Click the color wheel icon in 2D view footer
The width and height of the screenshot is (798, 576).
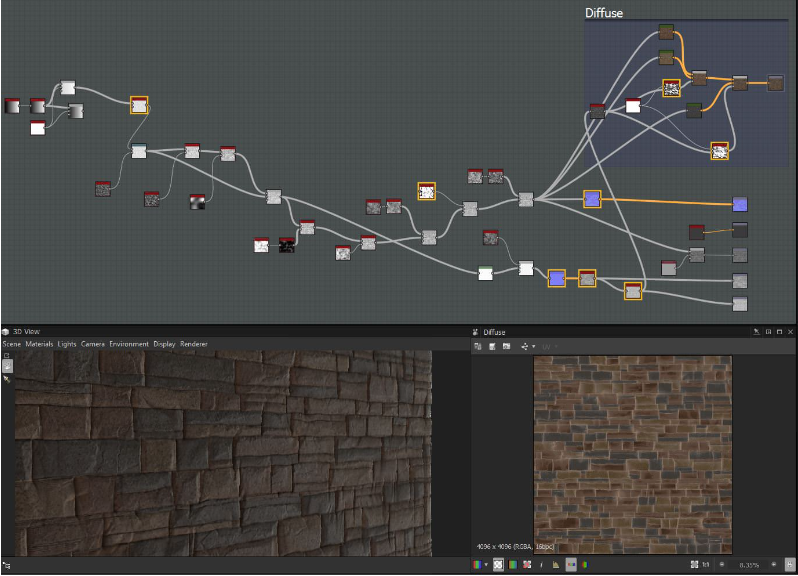tap(585, 564)
